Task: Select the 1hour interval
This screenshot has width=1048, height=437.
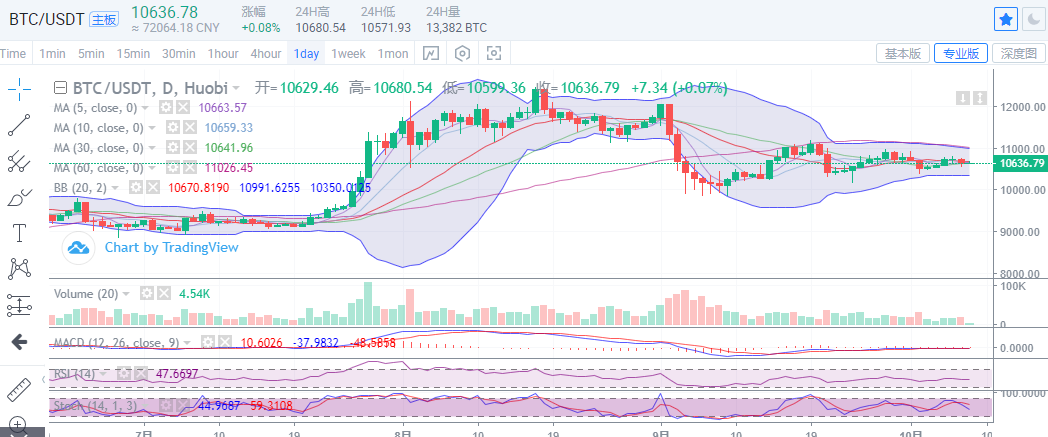Action: pos(223,54)
